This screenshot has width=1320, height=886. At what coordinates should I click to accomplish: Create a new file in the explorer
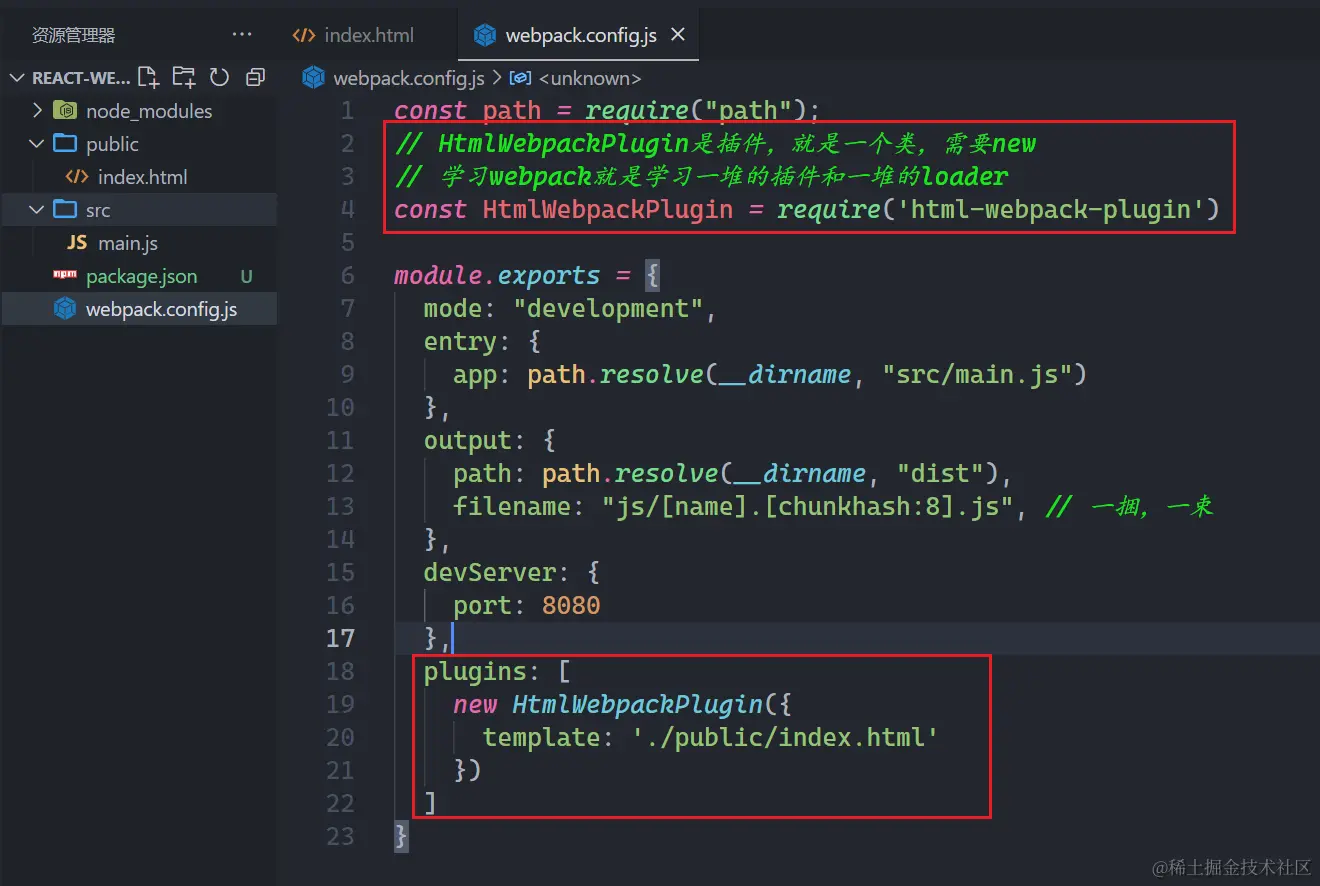(x=148, y=77)
